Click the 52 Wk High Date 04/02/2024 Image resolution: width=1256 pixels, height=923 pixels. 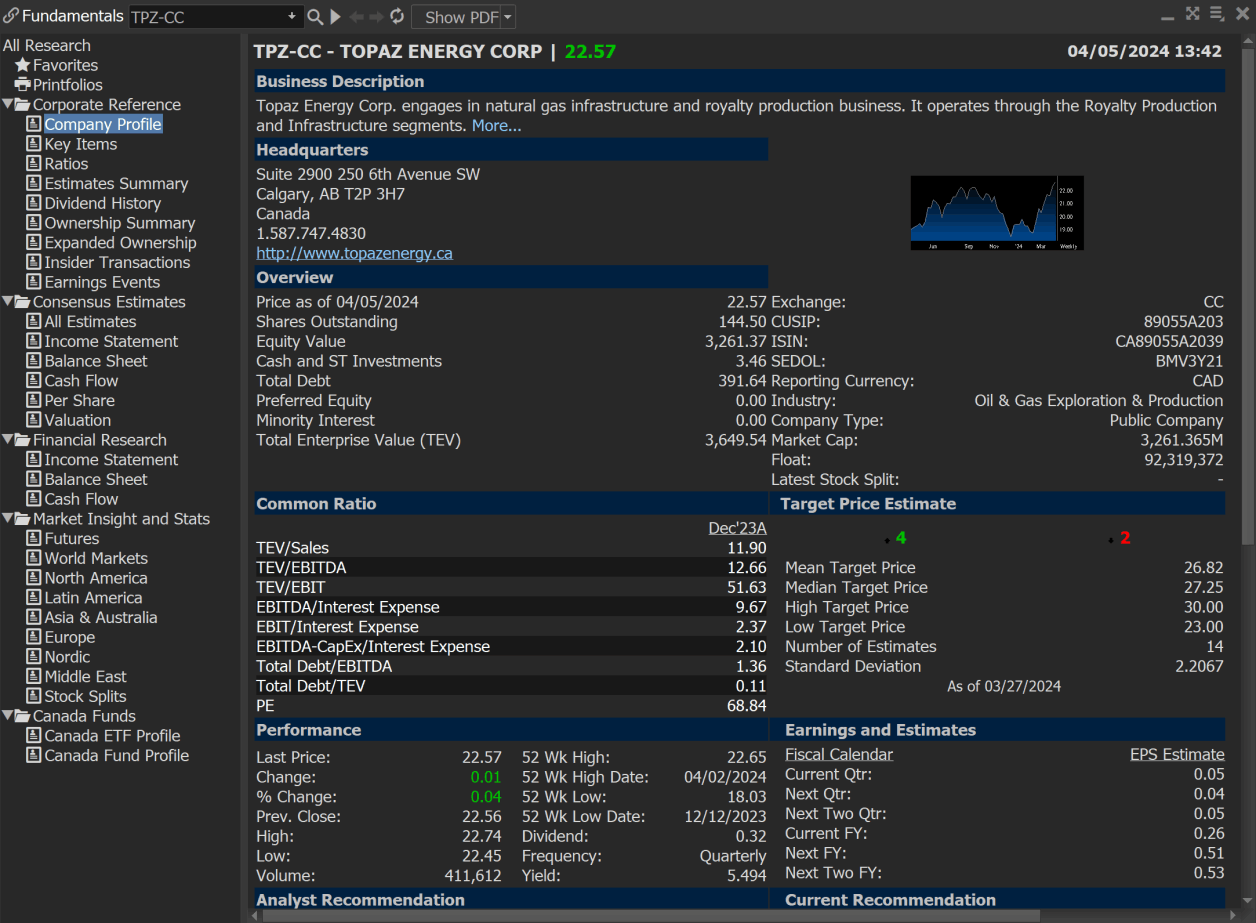(725, 777)
